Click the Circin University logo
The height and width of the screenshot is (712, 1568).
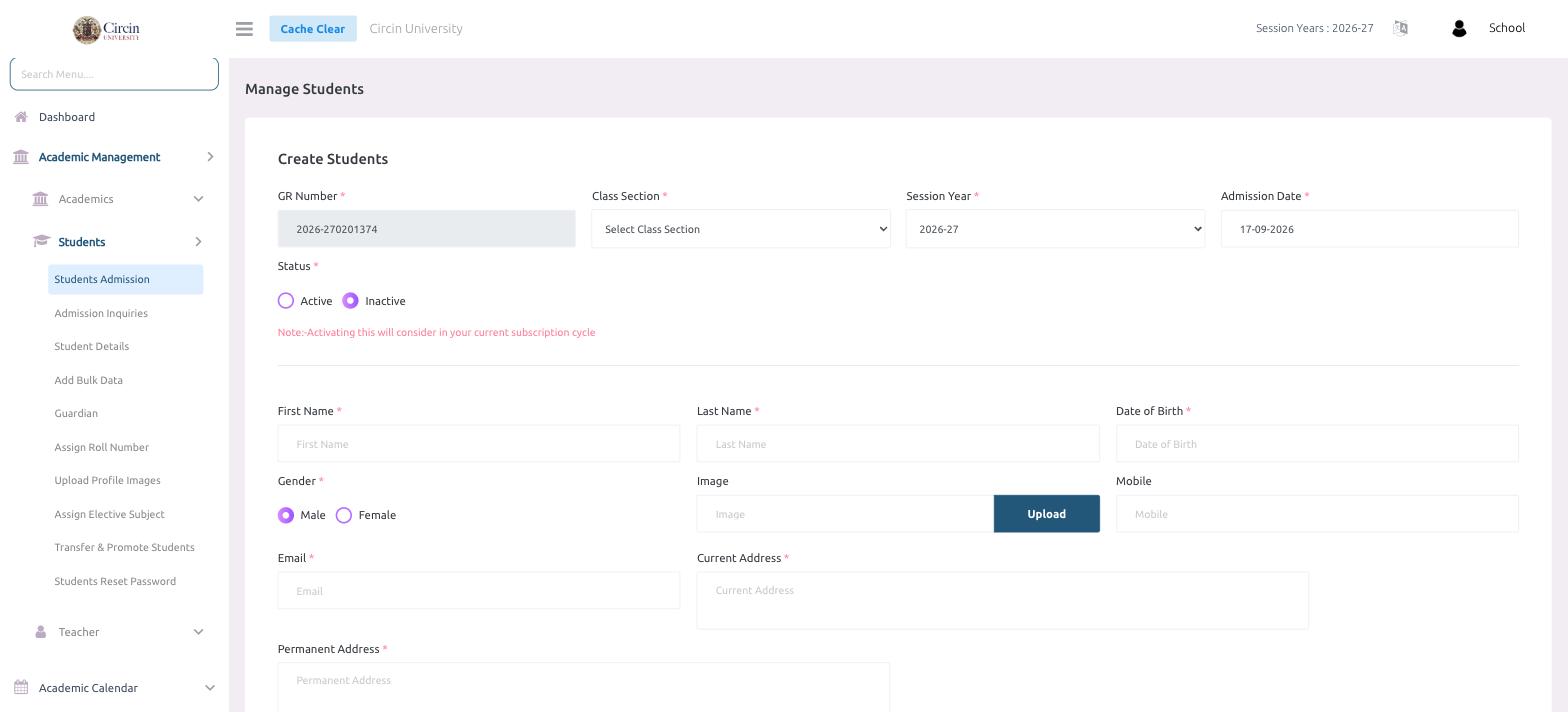point(106,30)
